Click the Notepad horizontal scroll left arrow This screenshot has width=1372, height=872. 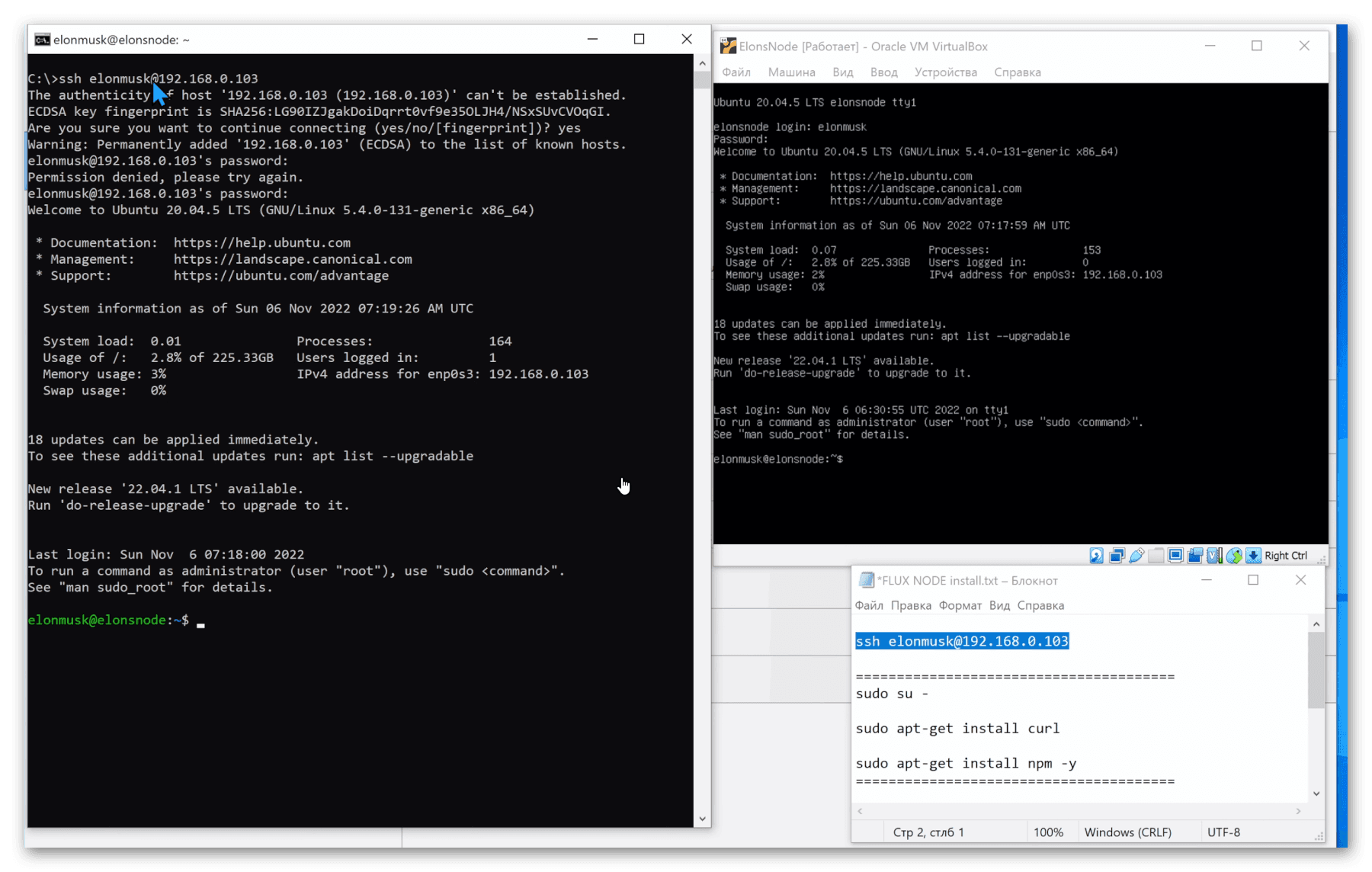(860, 811)
